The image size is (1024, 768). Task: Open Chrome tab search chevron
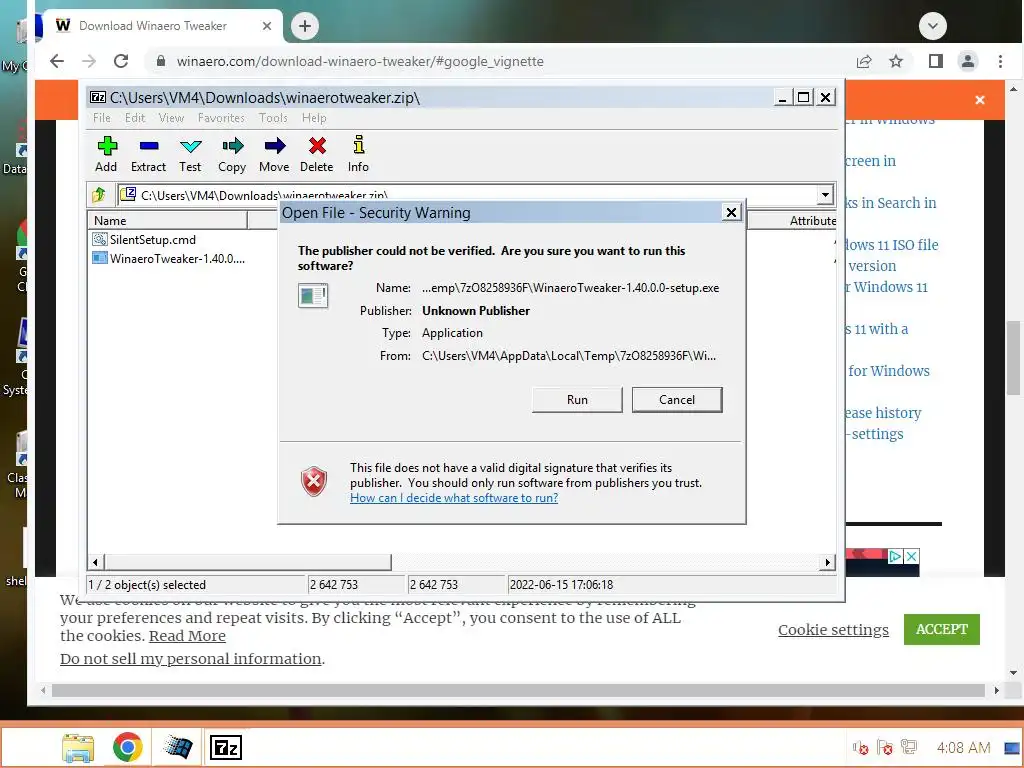(x=933, y=26)
